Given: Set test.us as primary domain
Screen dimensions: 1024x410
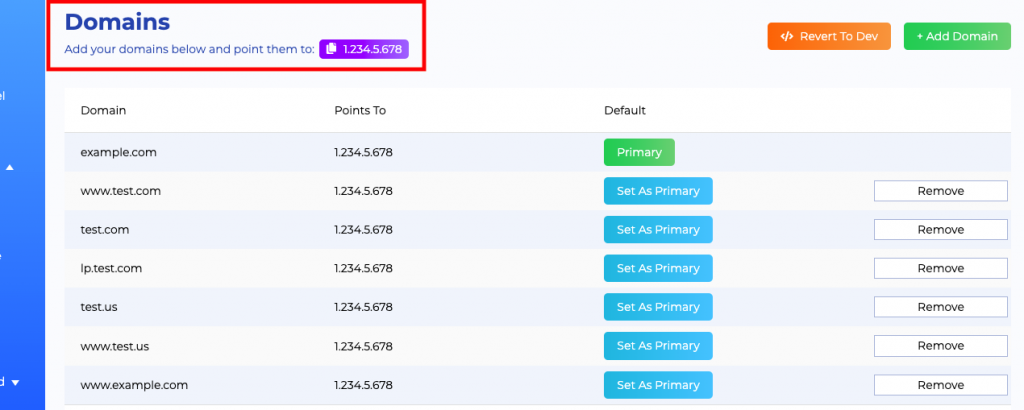Looking at the screenshot, I should pos(658,307).
